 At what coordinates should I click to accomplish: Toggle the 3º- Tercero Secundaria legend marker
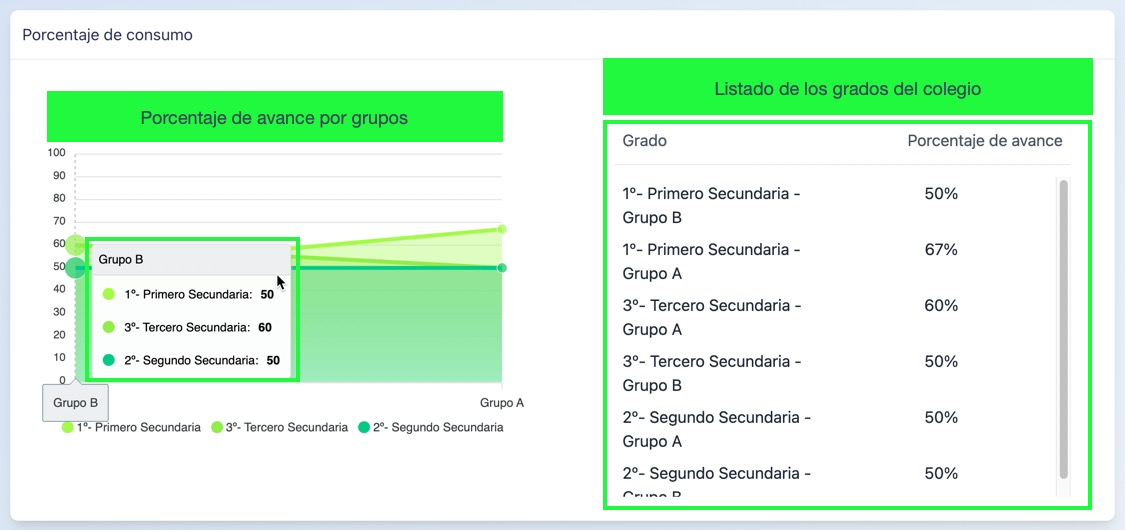pos(217,427)
